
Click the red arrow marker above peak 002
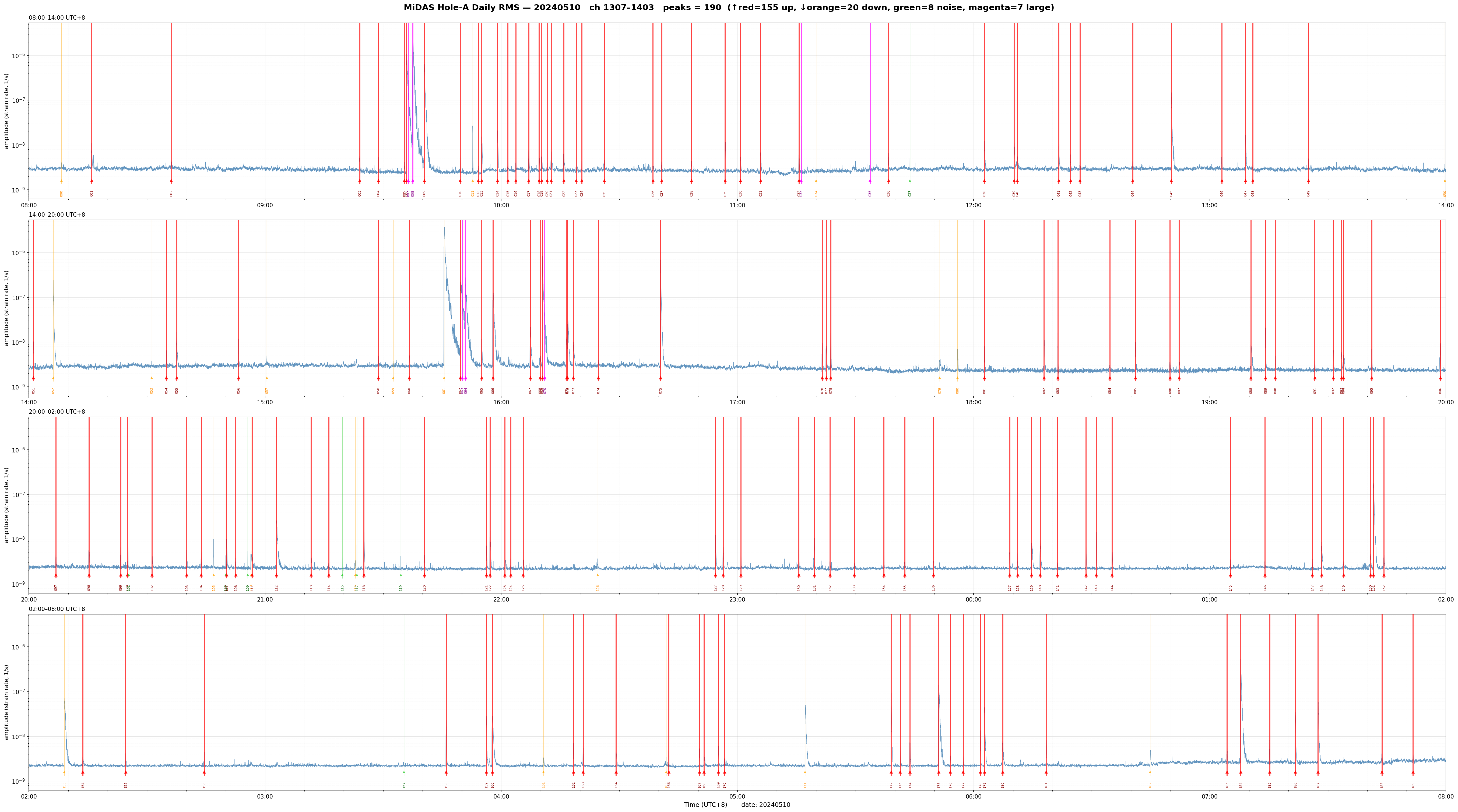pyautogui.click(x=171, y=181)
